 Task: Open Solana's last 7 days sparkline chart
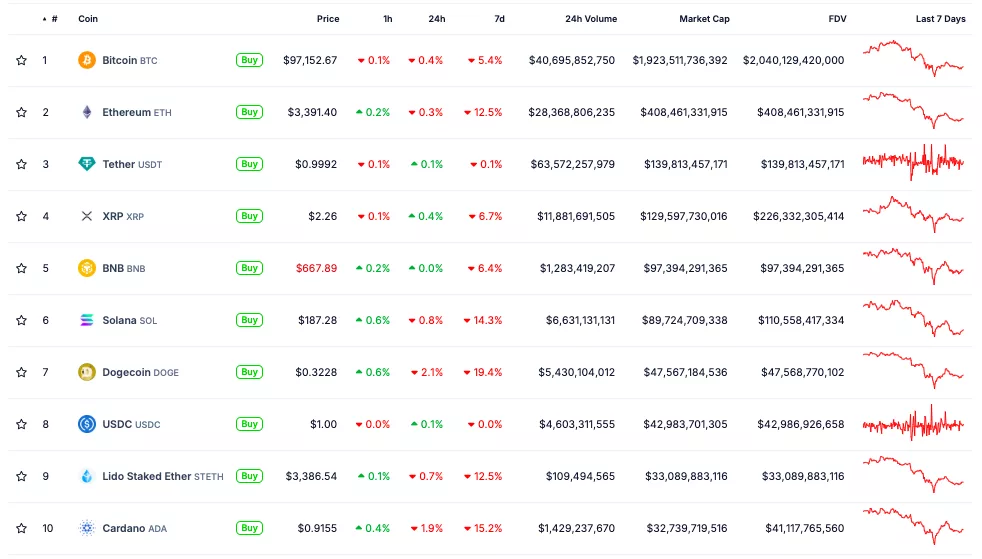tap(913, 318)
